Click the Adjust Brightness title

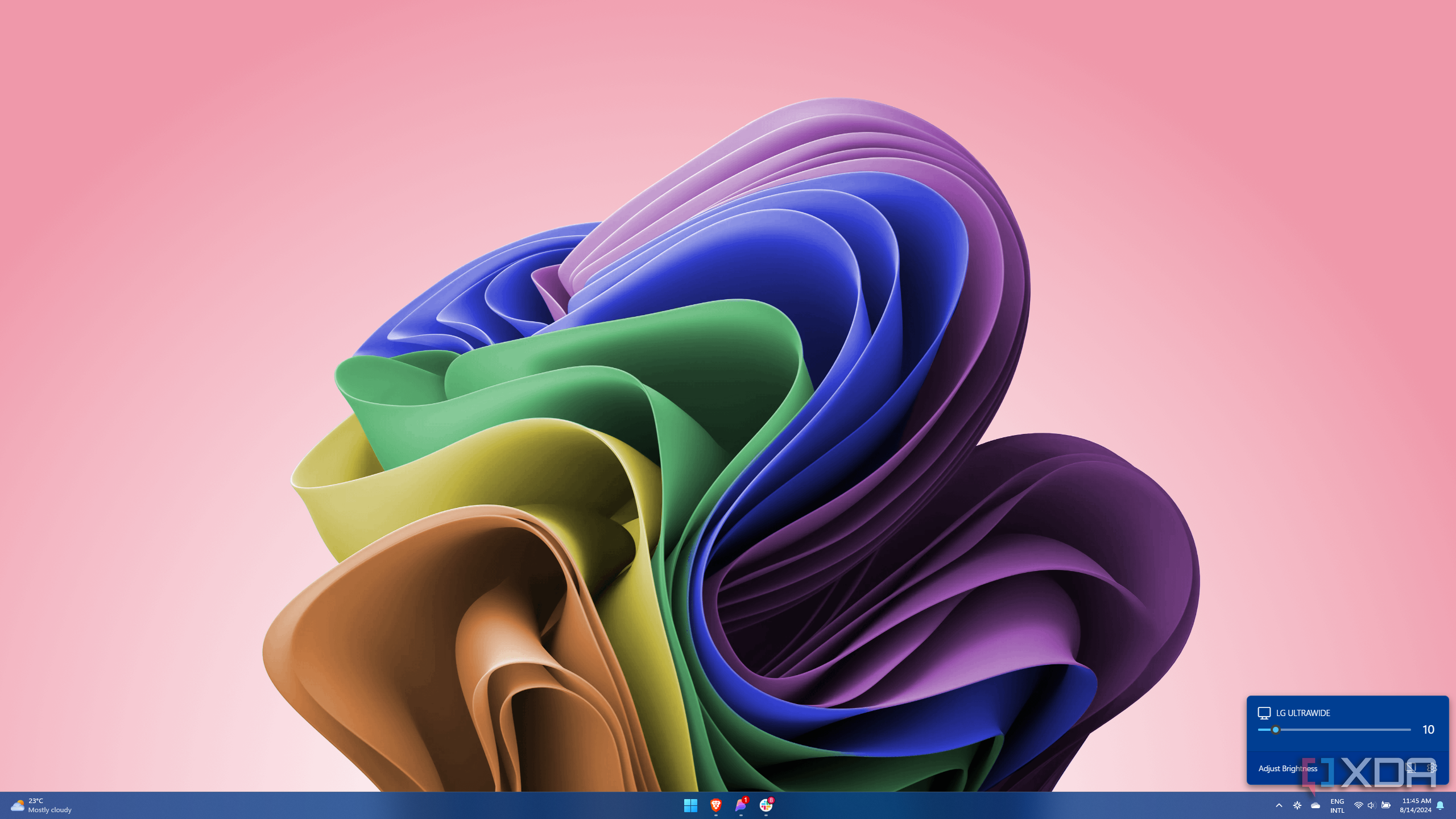pos(1288,768)
